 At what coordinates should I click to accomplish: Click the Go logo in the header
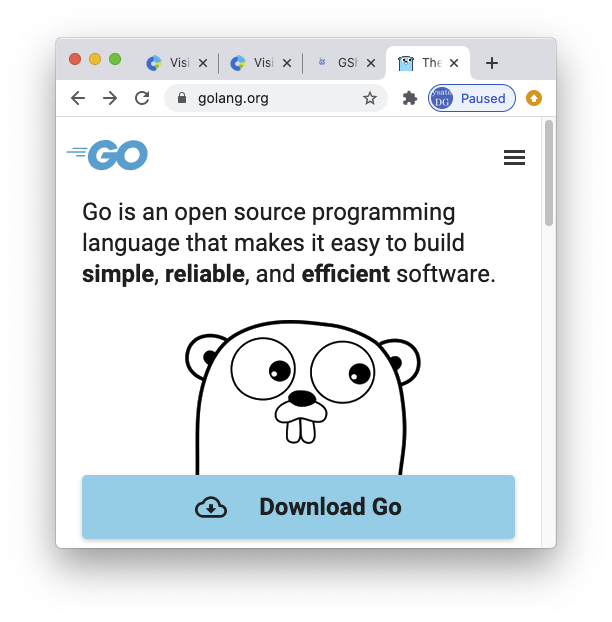108,155
